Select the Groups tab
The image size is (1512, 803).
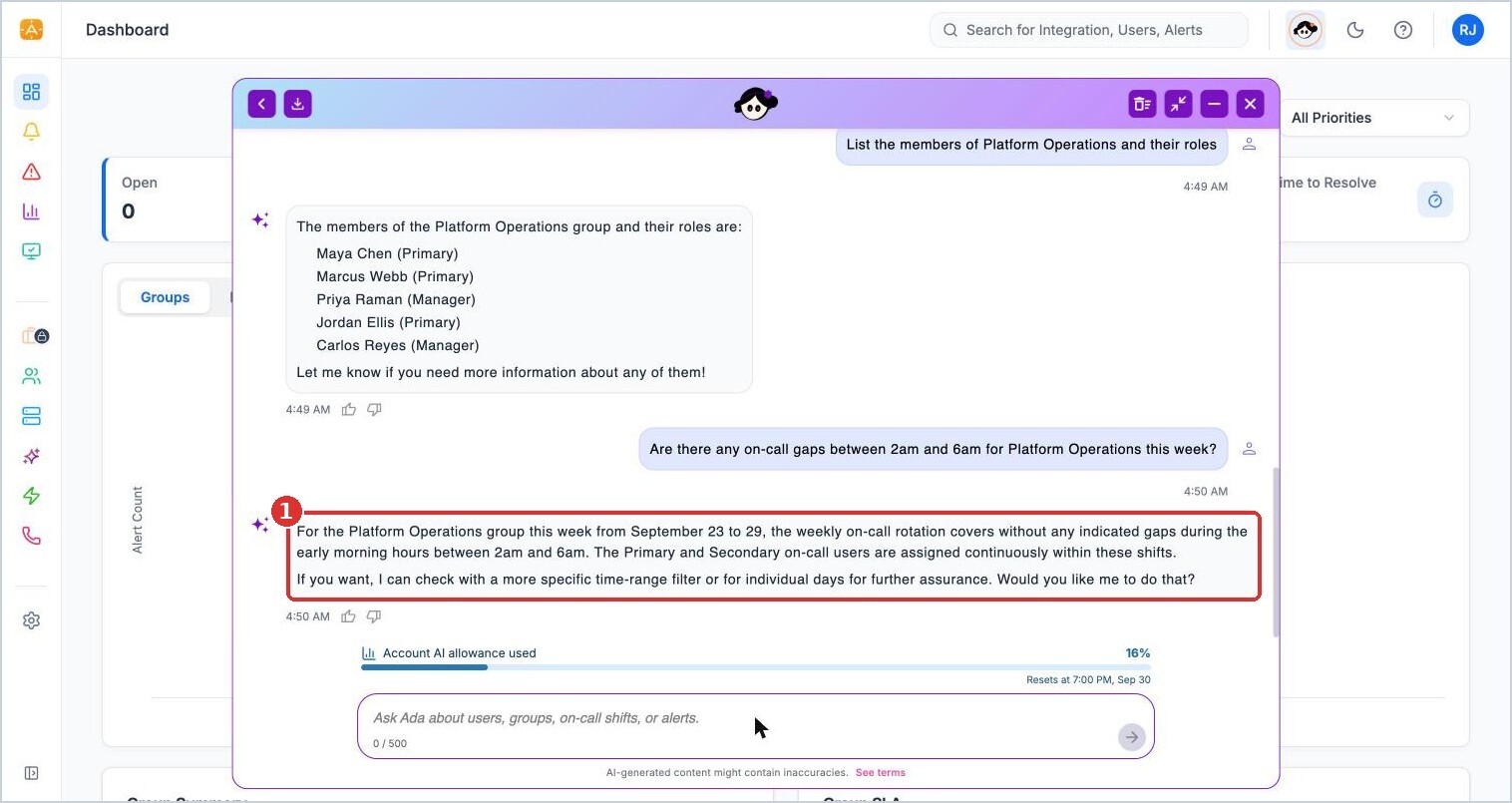click(x=165, y=297)
